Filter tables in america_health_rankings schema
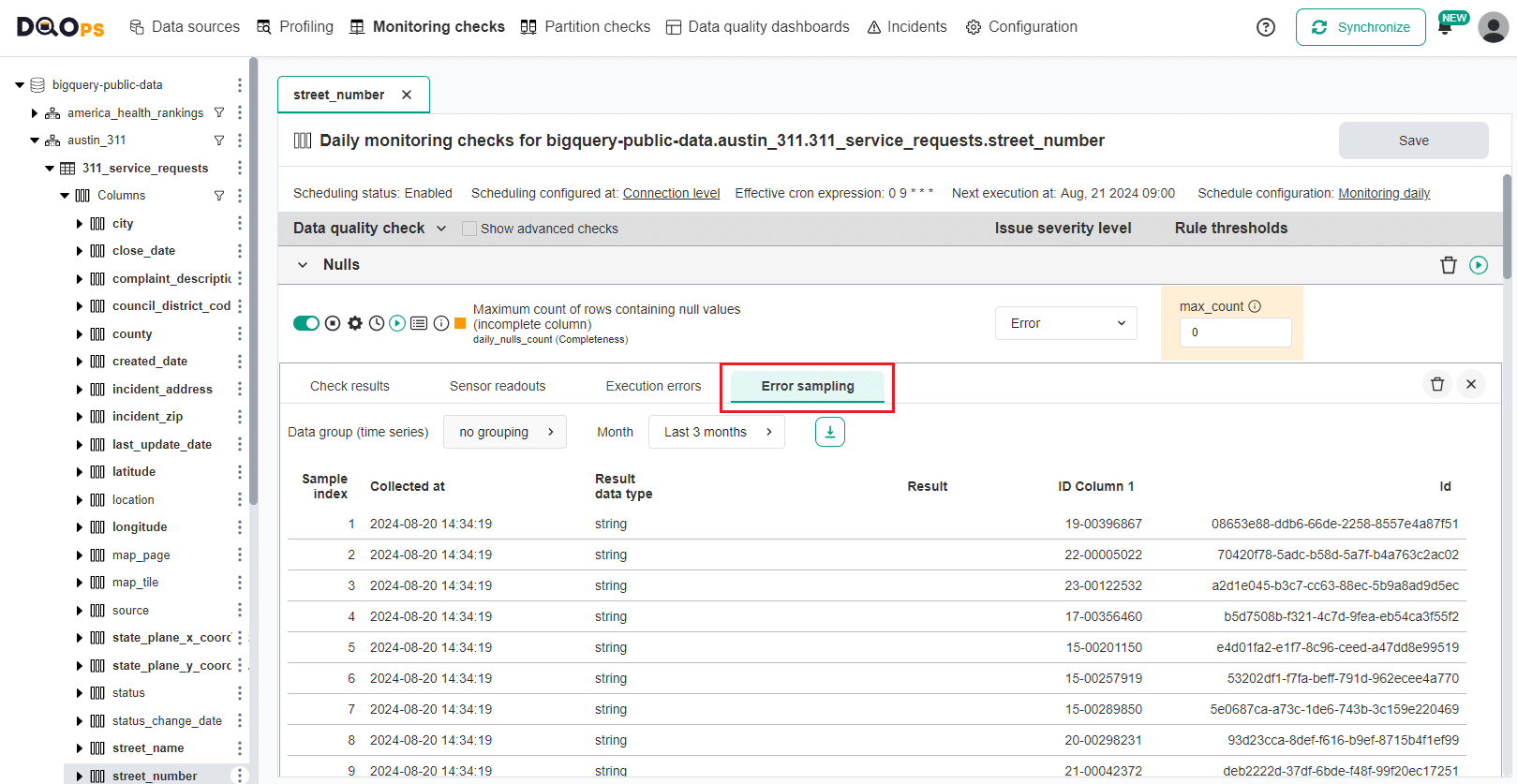 pyautogui.click(x=219, y=112)
